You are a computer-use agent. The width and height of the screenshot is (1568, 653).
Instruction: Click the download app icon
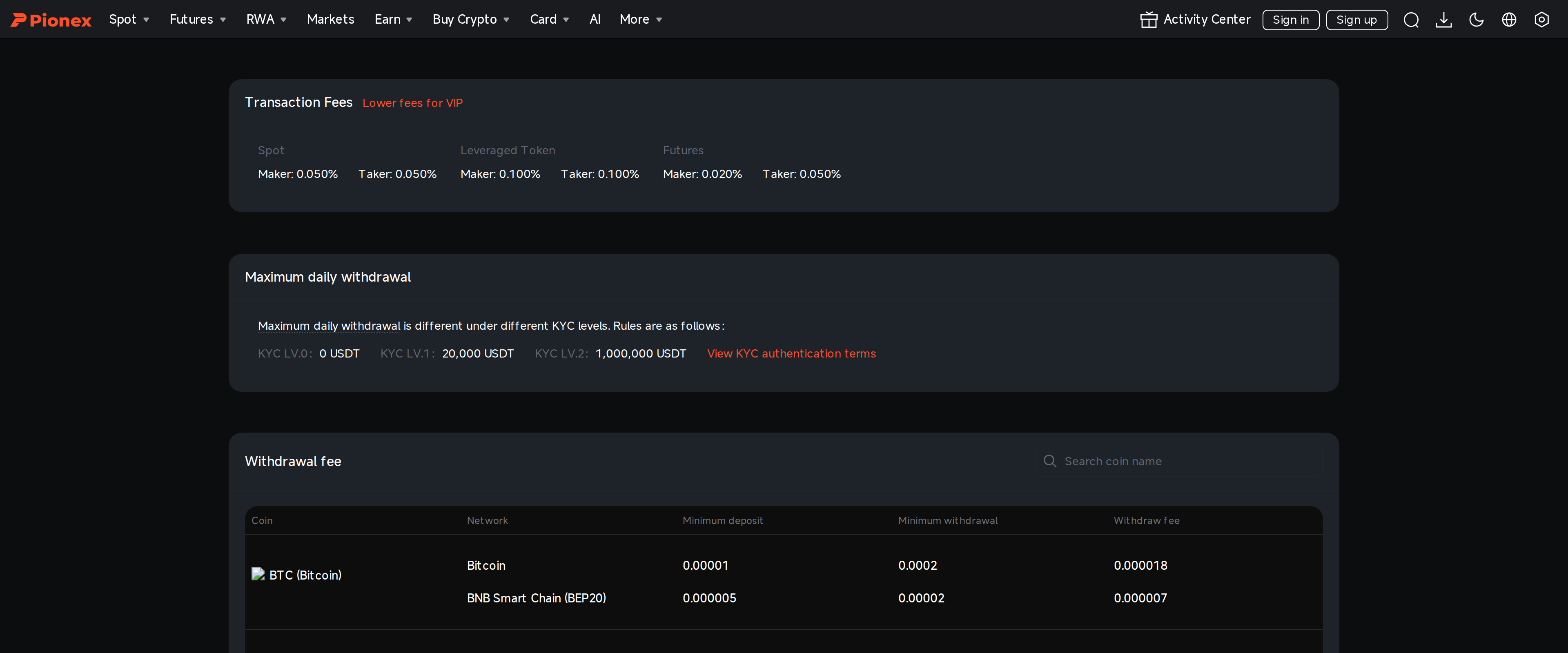pyautogui.click(x=1443, y=20)
